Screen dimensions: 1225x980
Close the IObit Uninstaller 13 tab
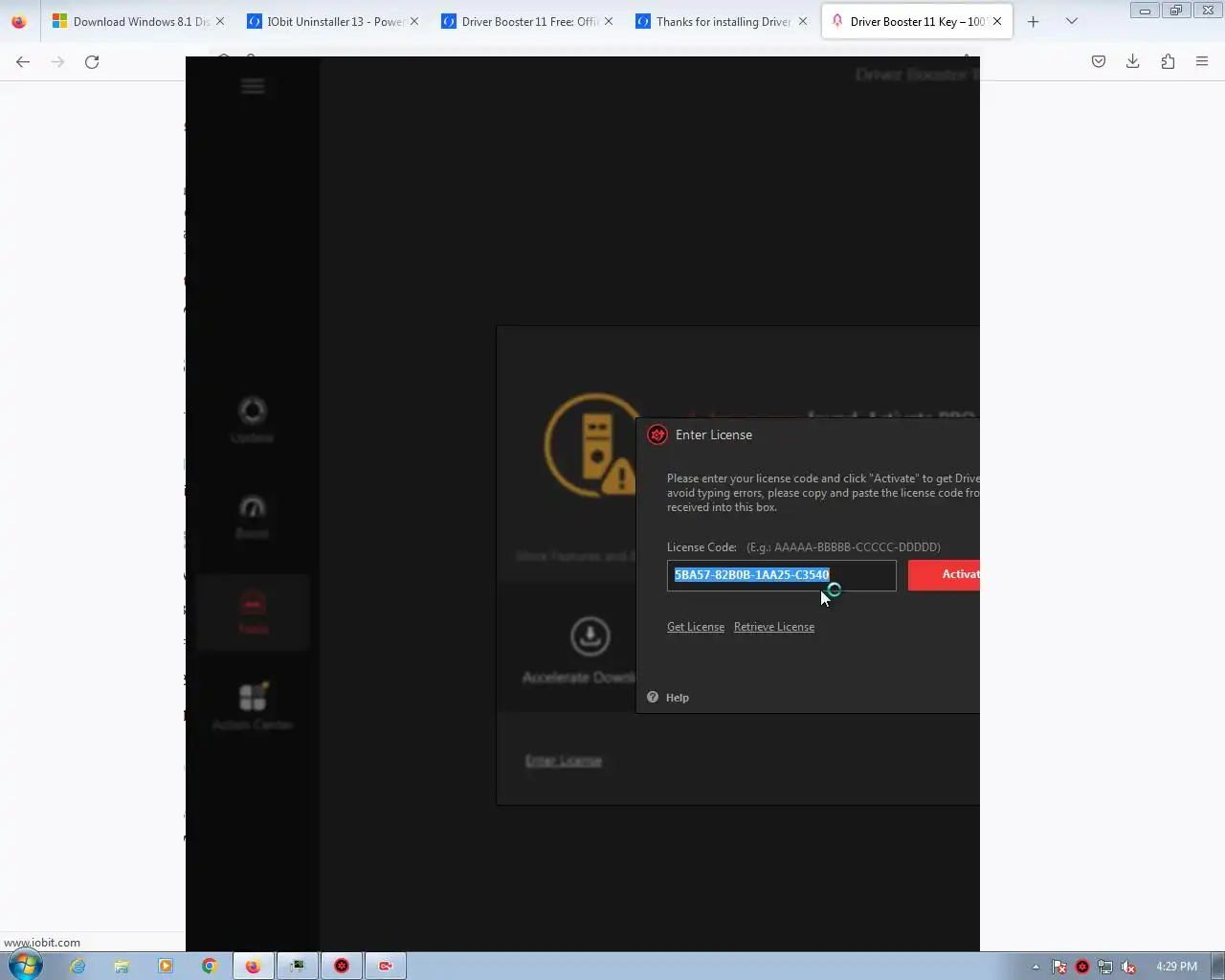(414, 21)
